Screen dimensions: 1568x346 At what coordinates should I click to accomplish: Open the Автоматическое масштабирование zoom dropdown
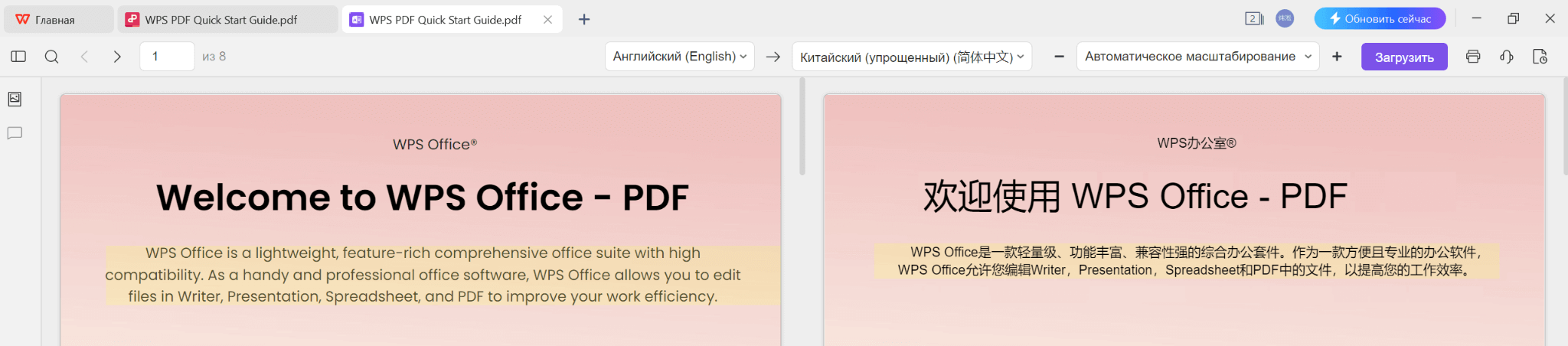pos(1197,57)
